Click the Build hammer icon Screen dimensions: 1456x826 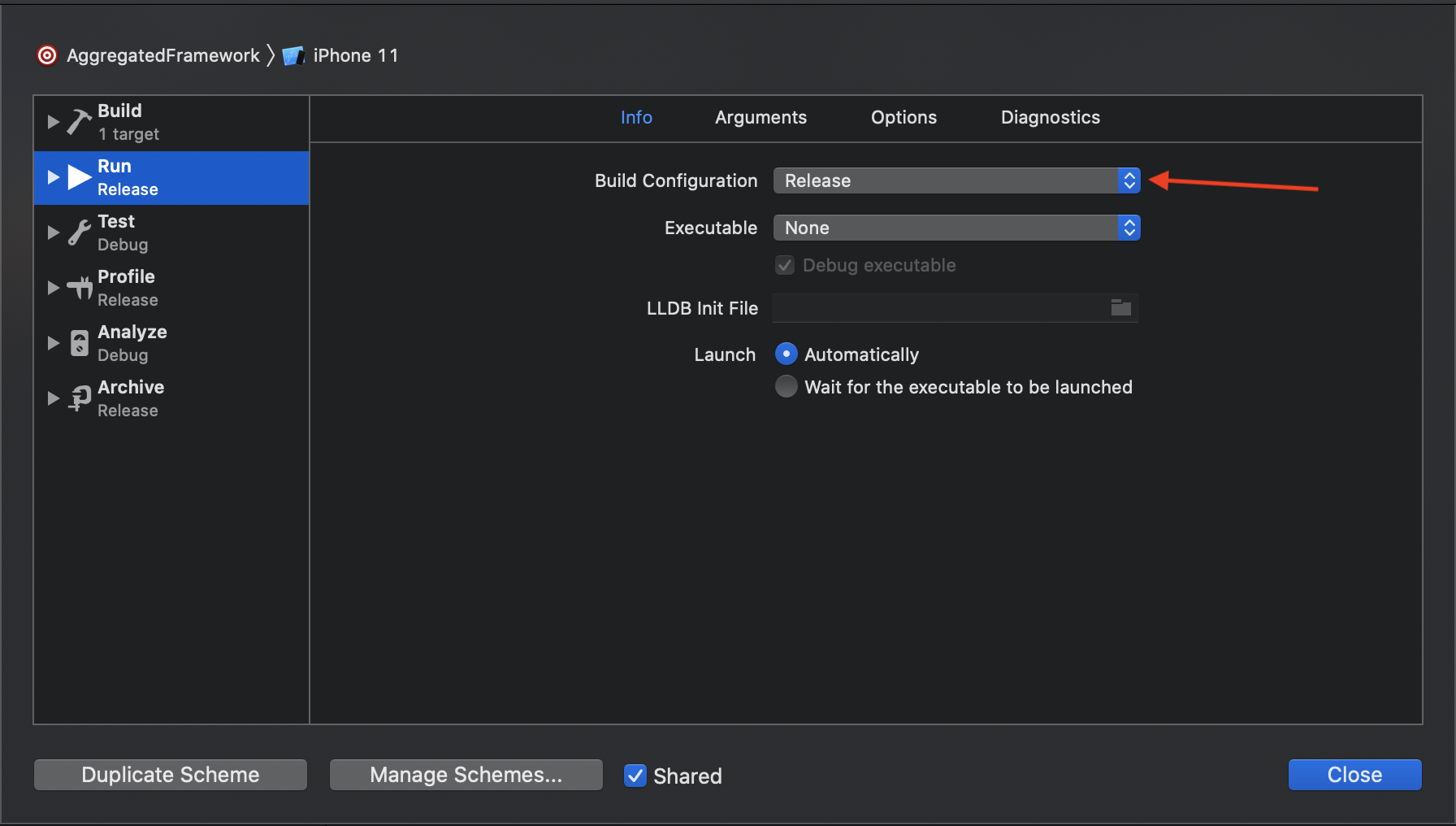point(79,122)
